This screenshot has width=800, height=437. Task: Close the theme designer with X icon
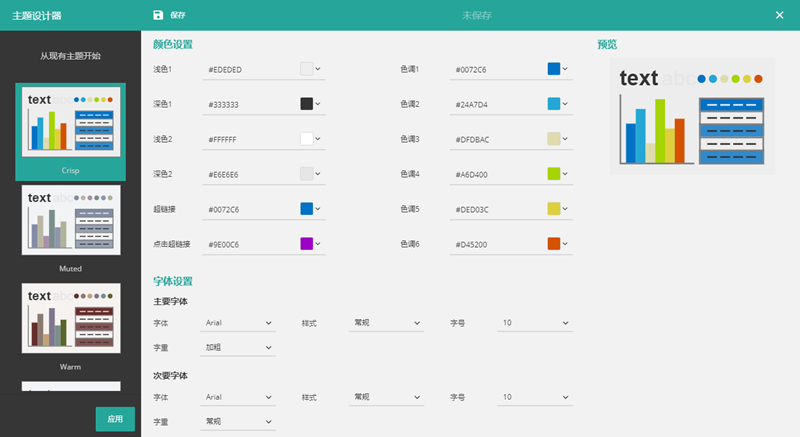coord(780,15)
